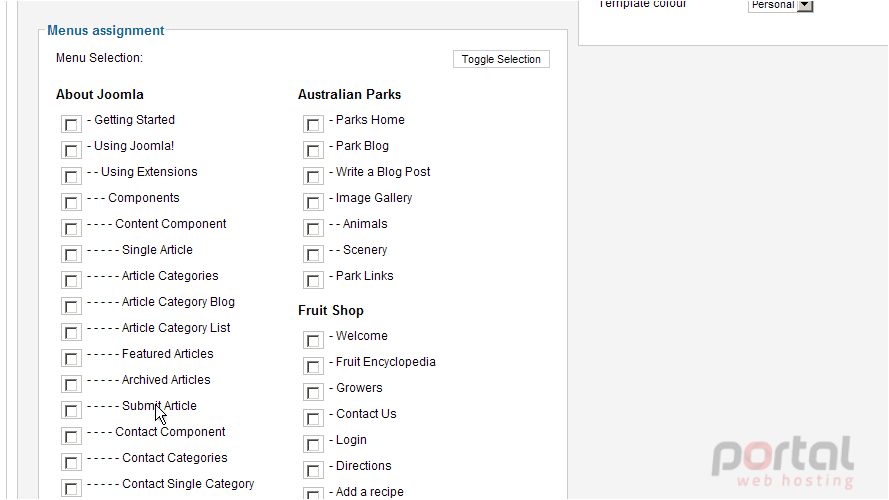Click the About Joomla heading
889x500 pixels.
click(x=100, y=95)
